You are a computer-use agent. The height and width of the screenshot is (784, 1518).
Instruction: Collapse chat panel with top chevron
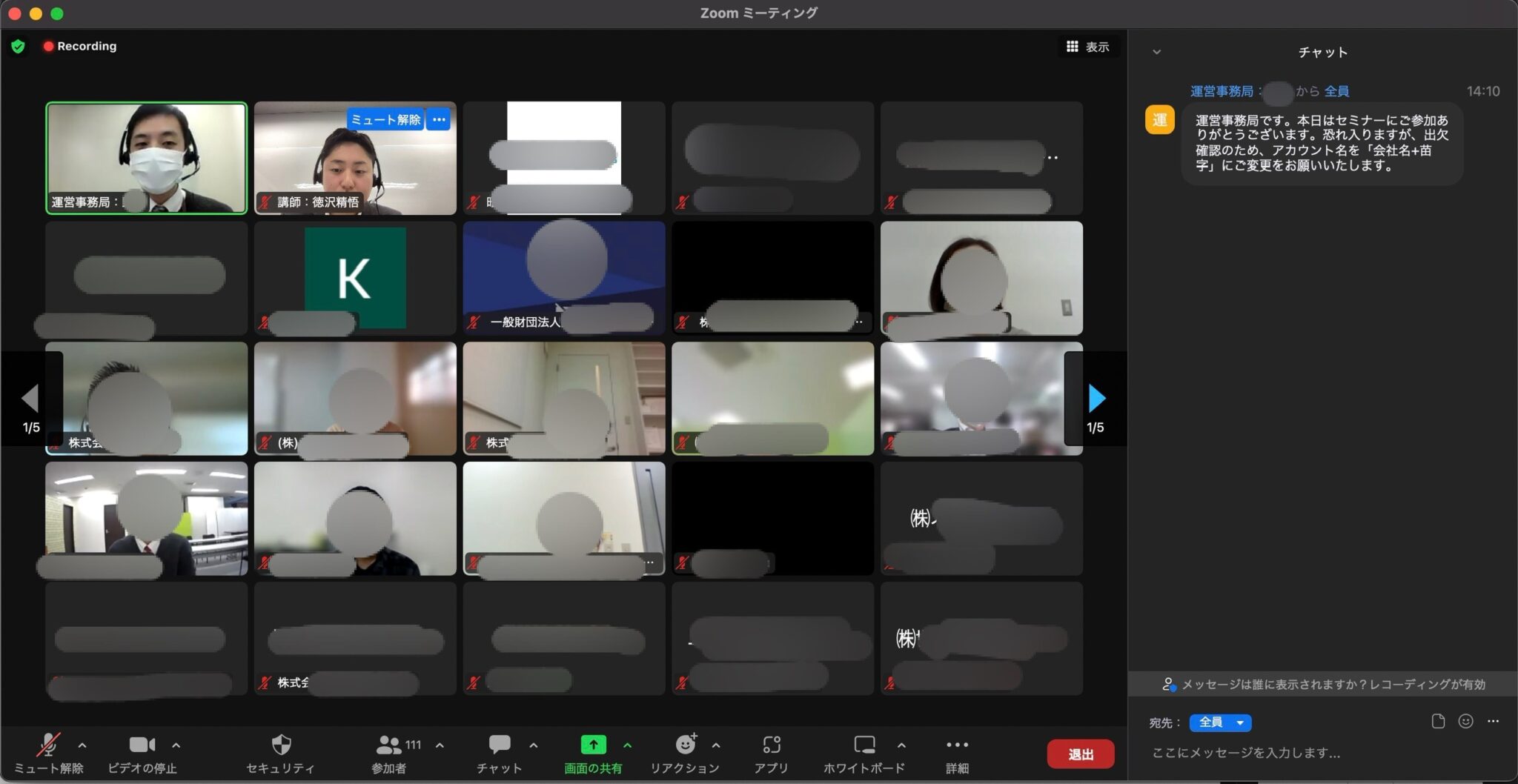pyautogui.click(x=1156, y=52)
